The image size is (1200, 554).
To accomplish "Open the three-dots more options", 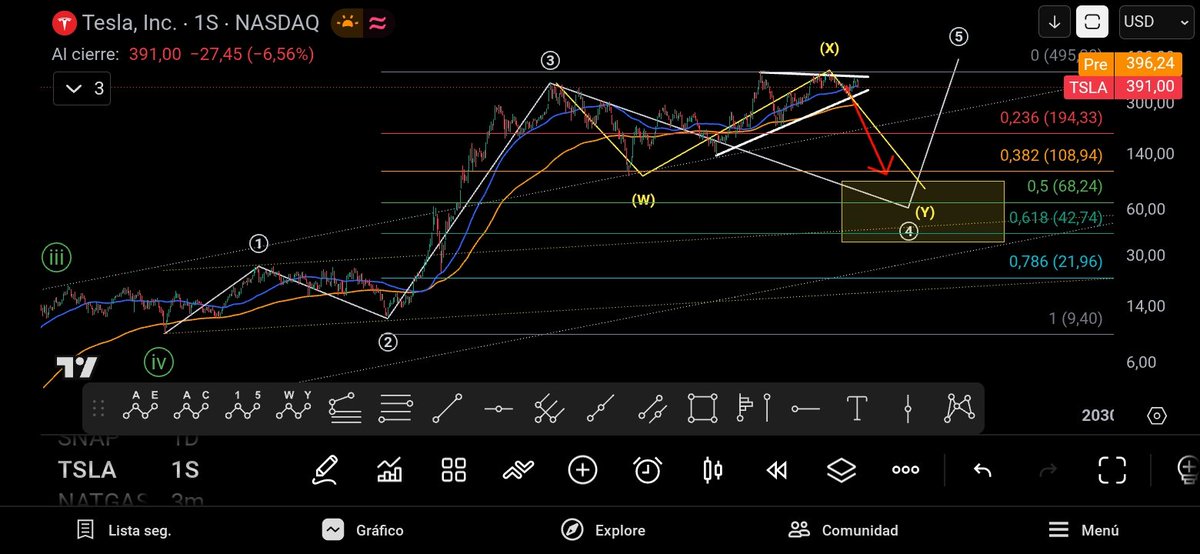I will point(906,469).
